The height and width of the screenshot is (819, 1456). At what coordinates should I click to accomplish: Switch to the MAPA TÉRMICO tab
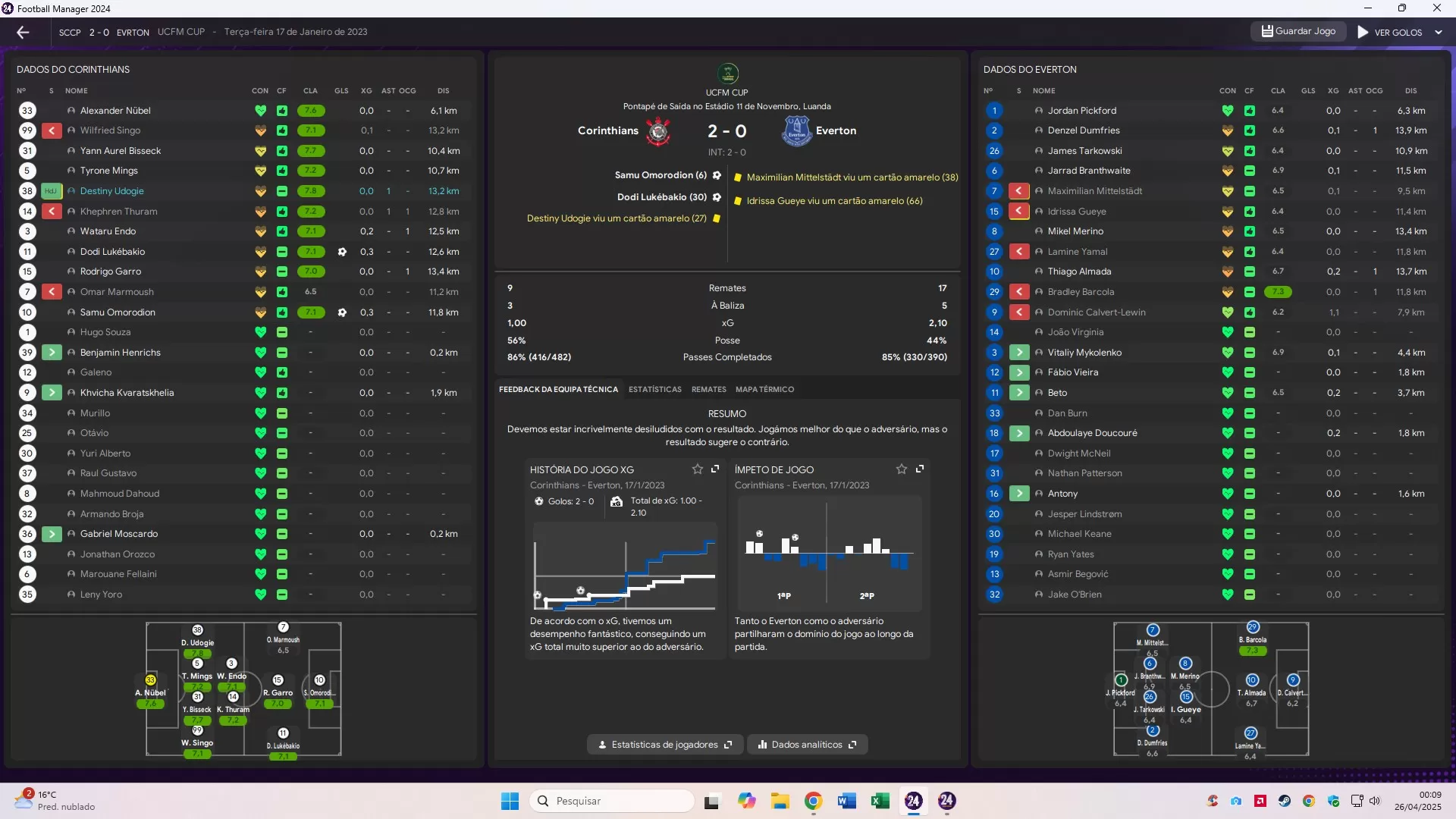click(x=764, y=390)
